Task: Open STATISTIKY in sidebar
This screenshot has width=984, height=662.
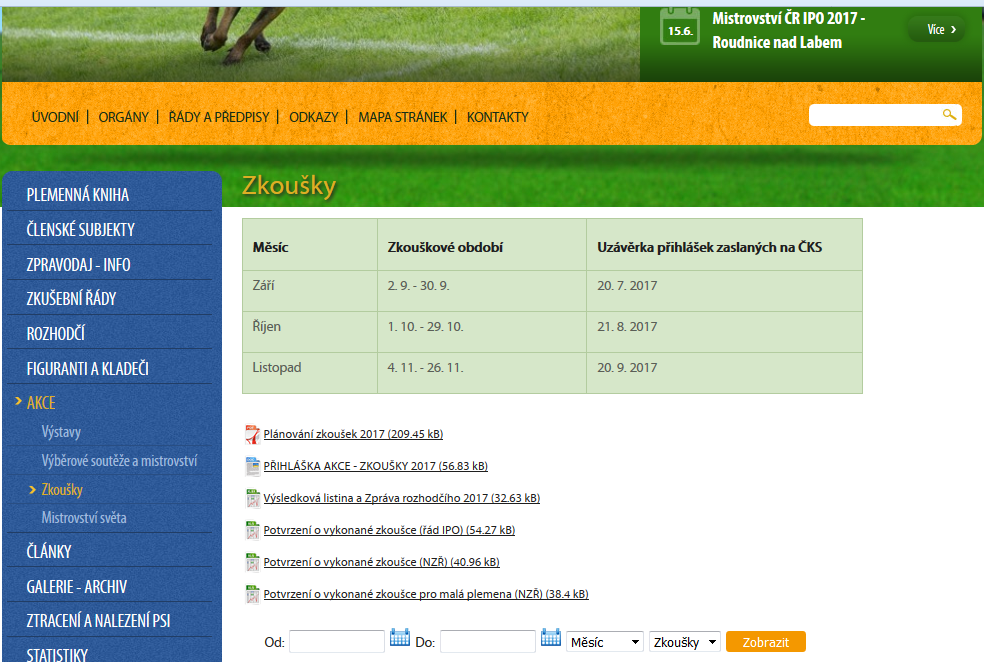Action: pyautogui.click(x=57, y=654)
